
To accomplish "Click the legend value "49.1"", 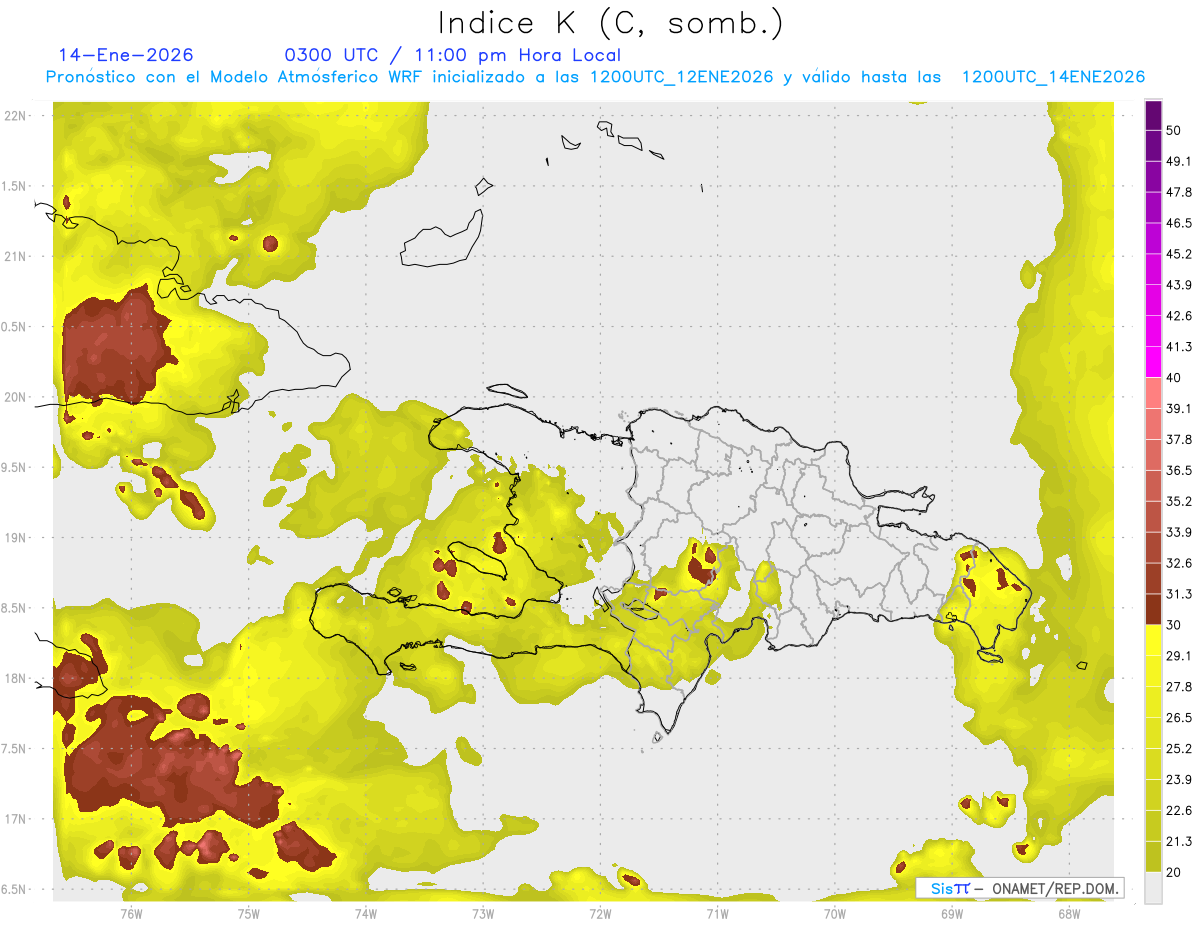I will click(1179, 162).
